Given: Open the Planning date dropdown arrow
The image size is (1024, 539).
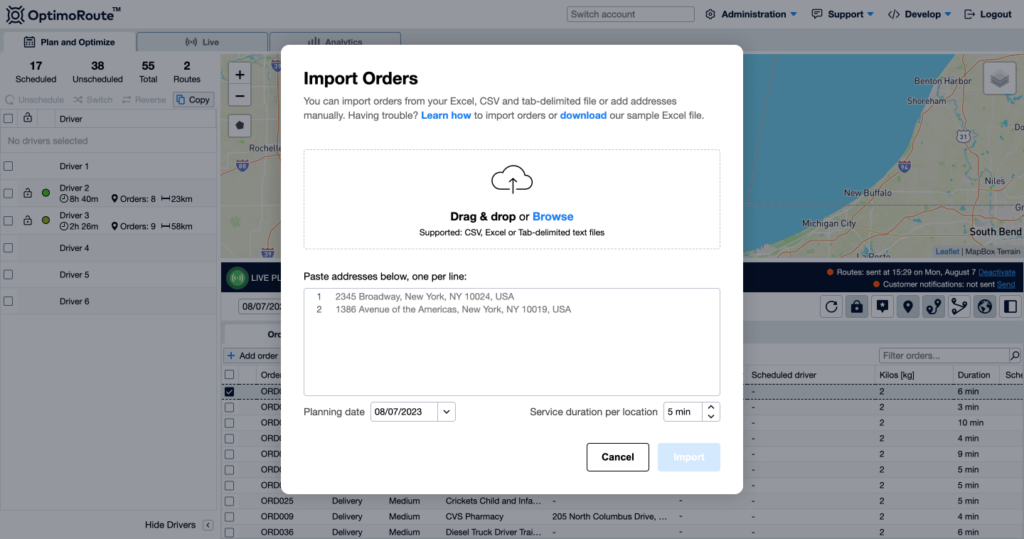Looking at the screenshot, I should [446, 411].
